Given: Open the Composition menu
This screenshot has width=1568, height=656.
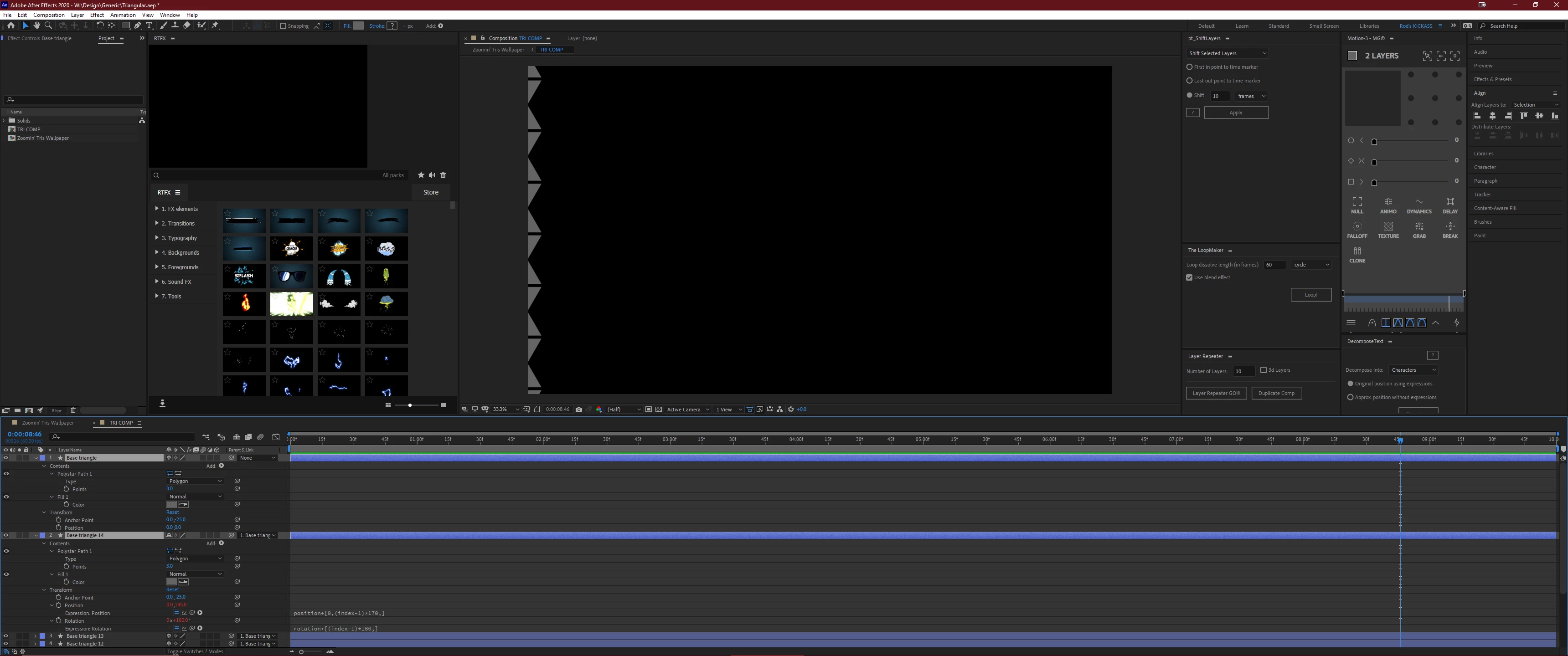Looking at the screenshot, I should [x=49, y=15].
